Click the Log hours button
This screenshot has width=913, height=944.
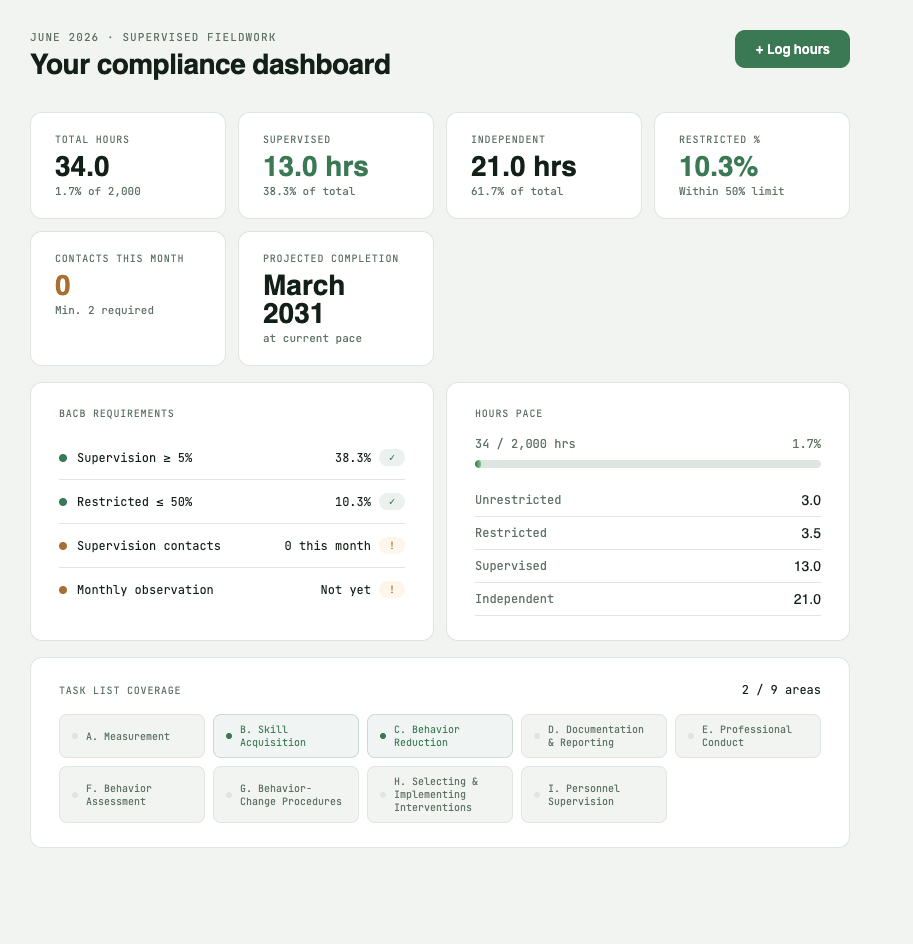[x=792, y=49]
